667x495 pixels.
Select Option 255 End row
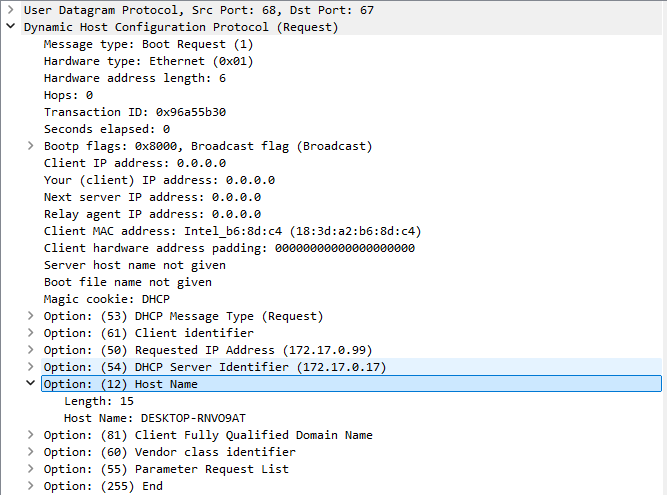pos(352,486)
